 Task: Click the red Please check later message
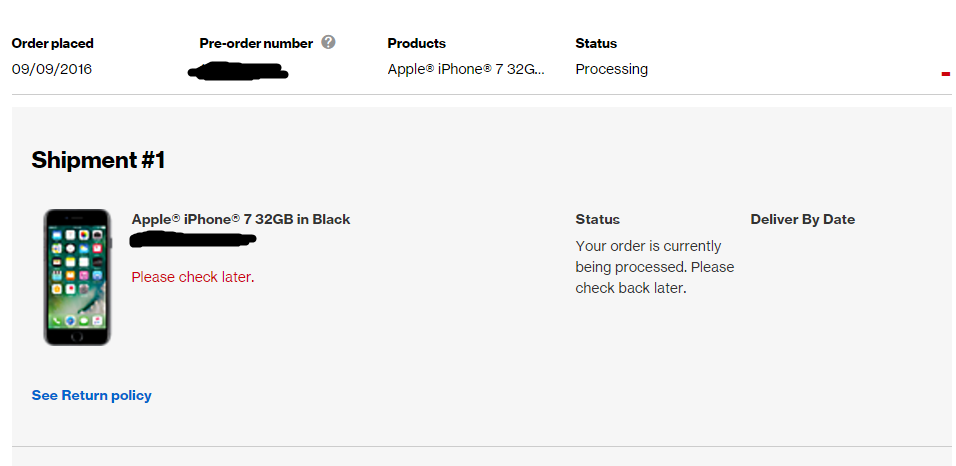tap(193, 277)
